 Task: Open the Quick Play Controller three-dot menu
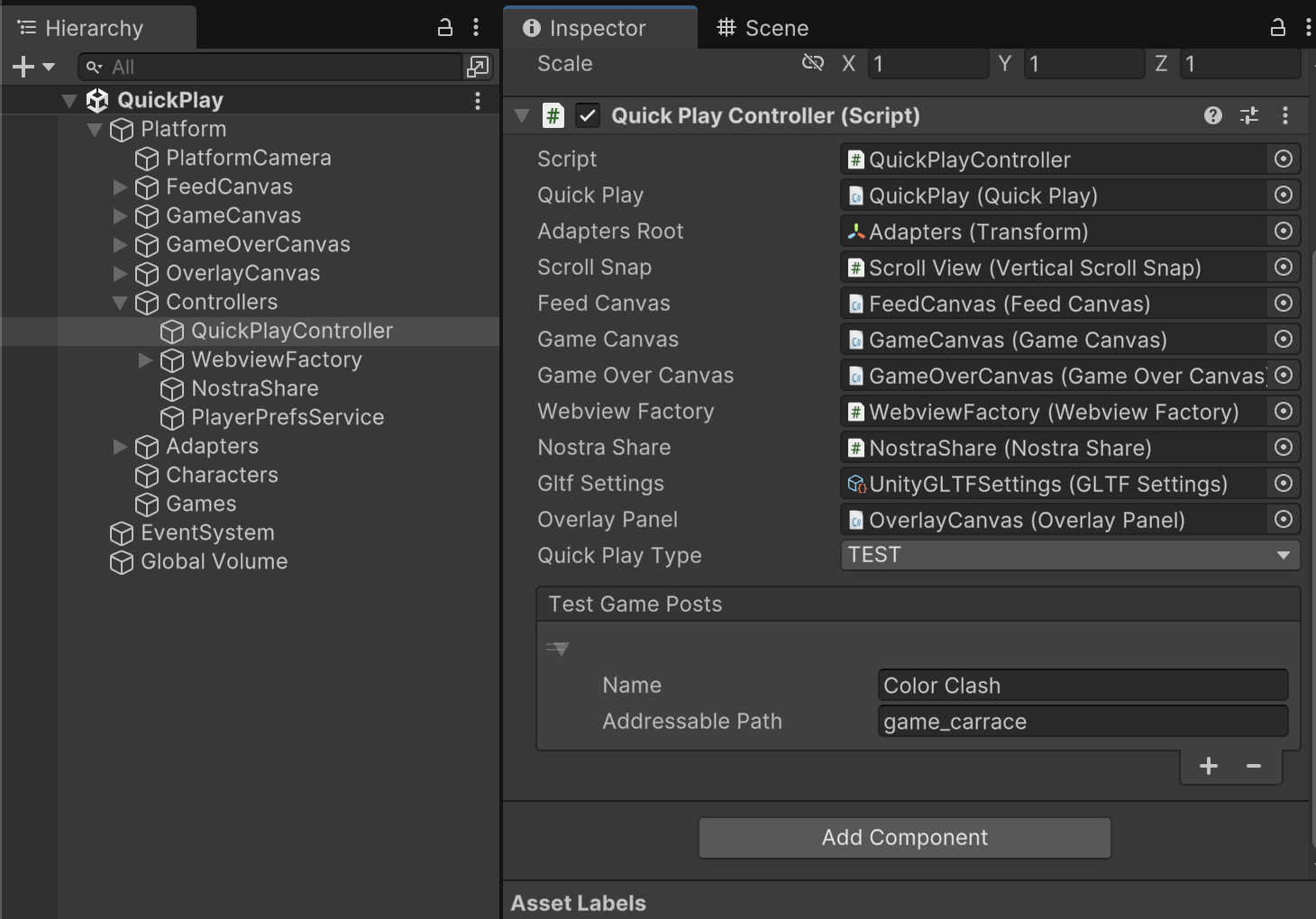point(1285,115)
